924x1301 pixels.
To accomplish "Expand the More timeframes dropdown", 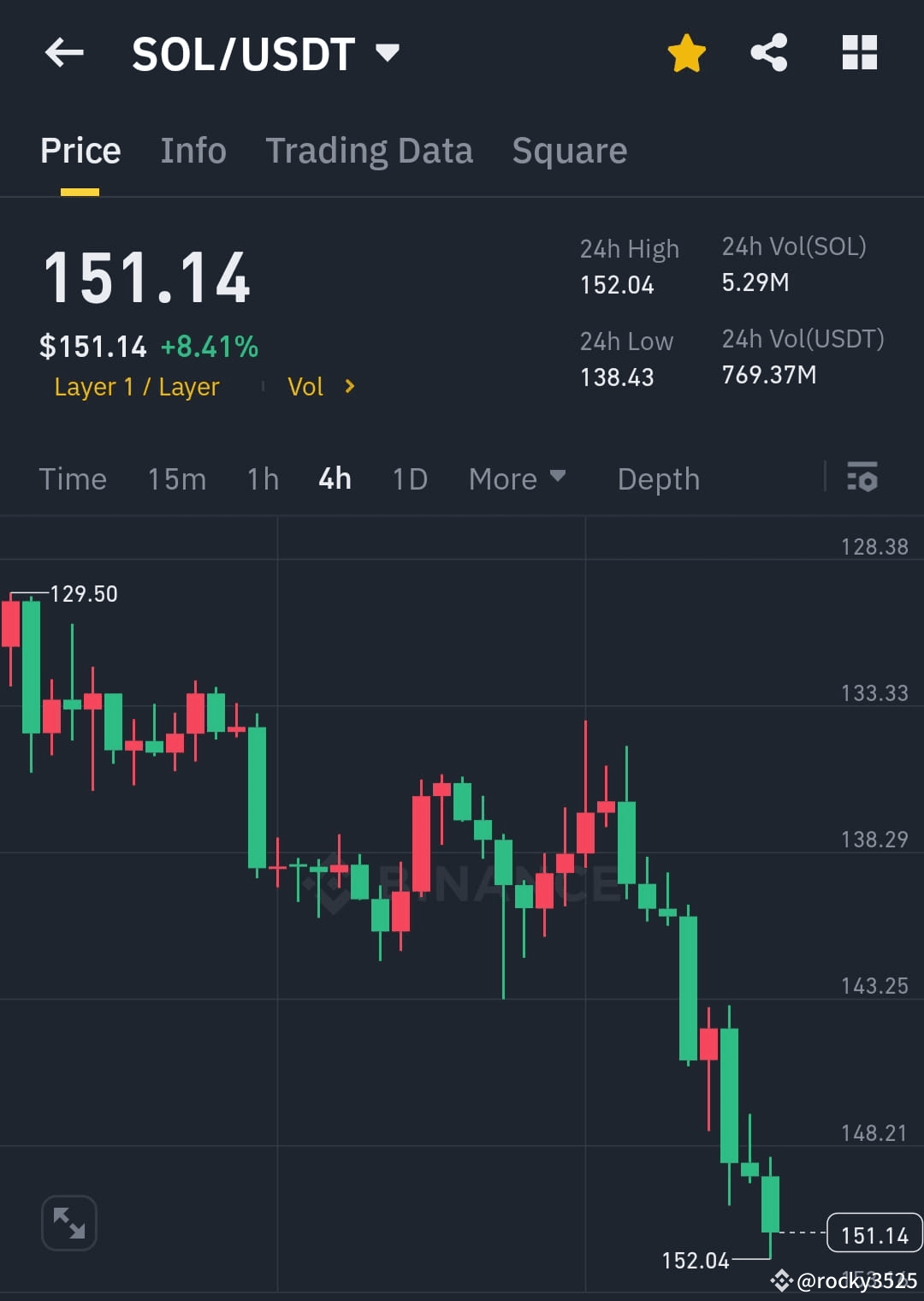I will tap(517, 478).
